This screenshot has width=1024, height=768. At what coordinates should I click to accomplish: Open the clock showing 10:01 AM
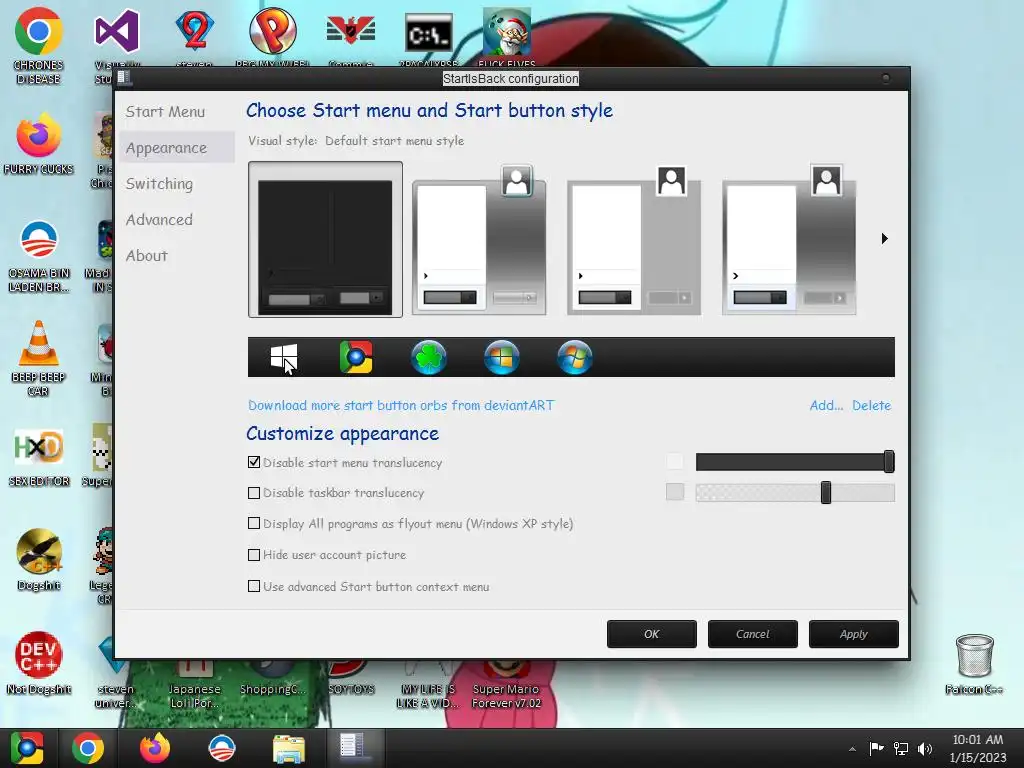pos(978,748)
